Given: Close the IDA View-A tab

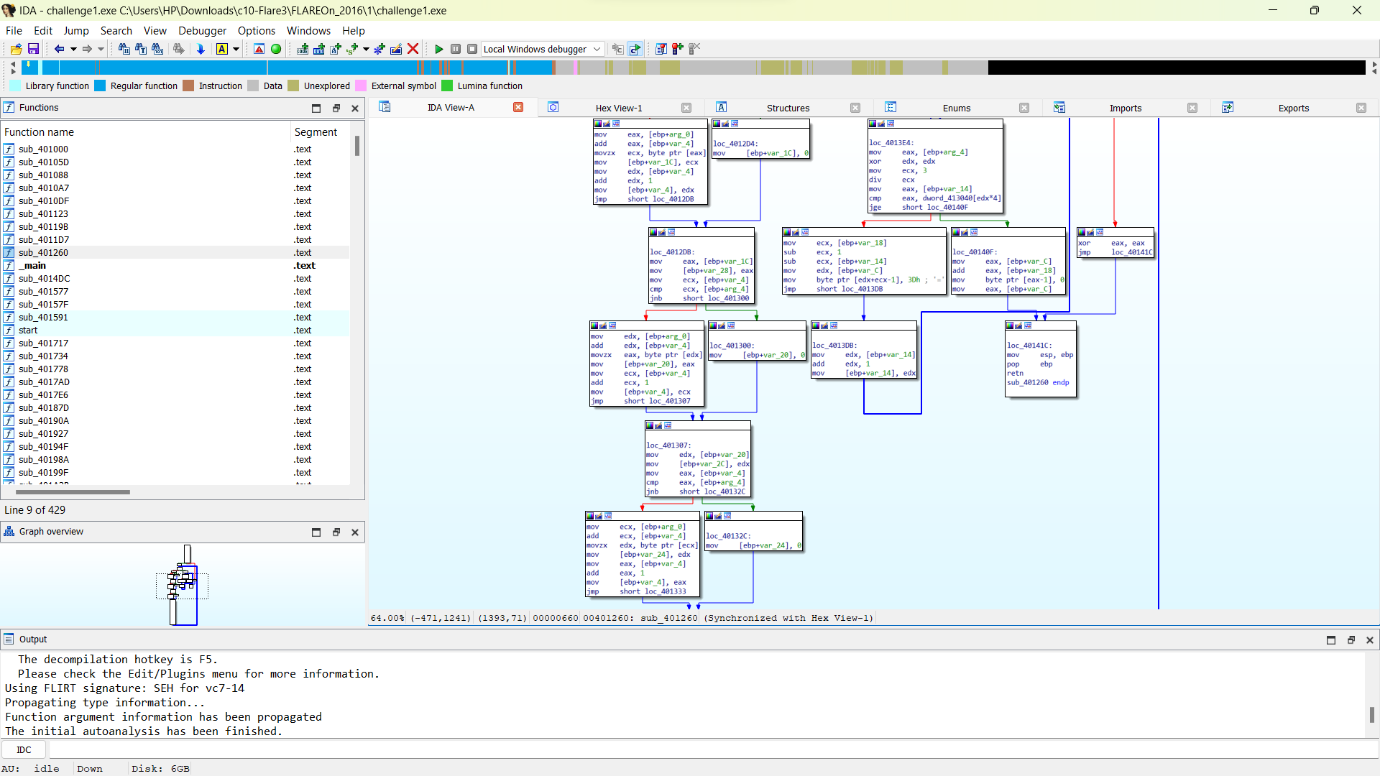Looking at the screenshot, I should click(x=518, y=108).
